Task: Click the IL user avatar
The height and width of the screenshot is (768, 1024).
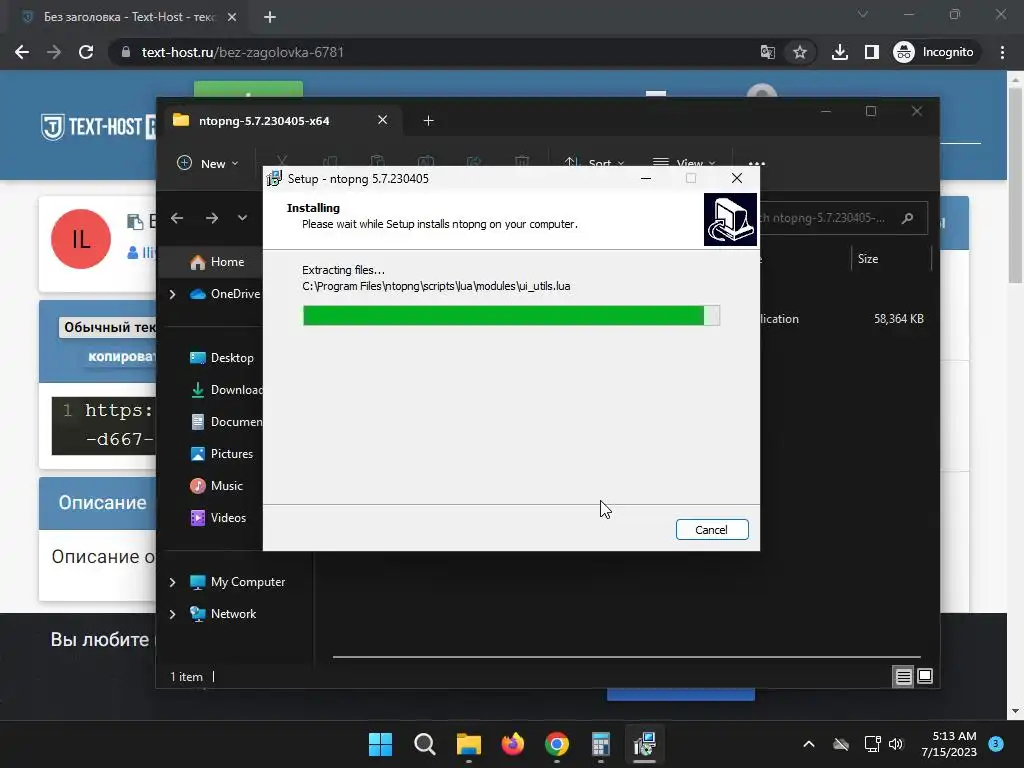Action: point(81,239)
